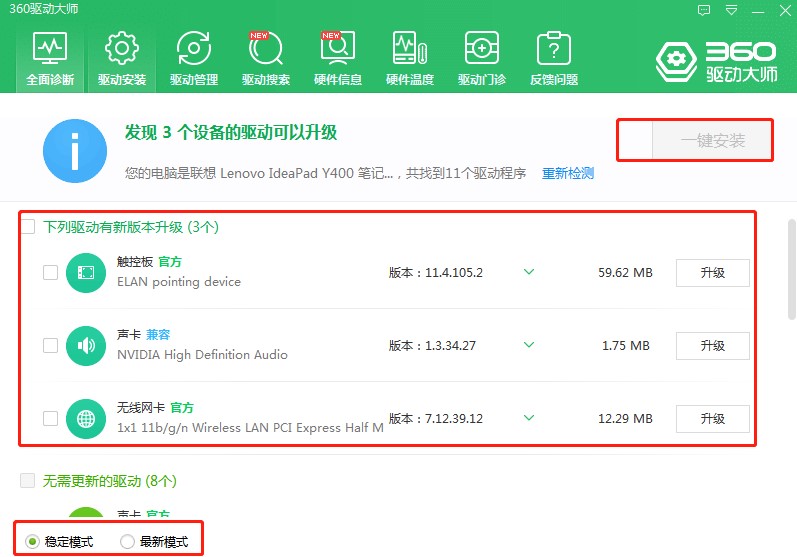
Task: Click the 发现 3 个设备的驱动可以升级 headline
Action: 231,133
